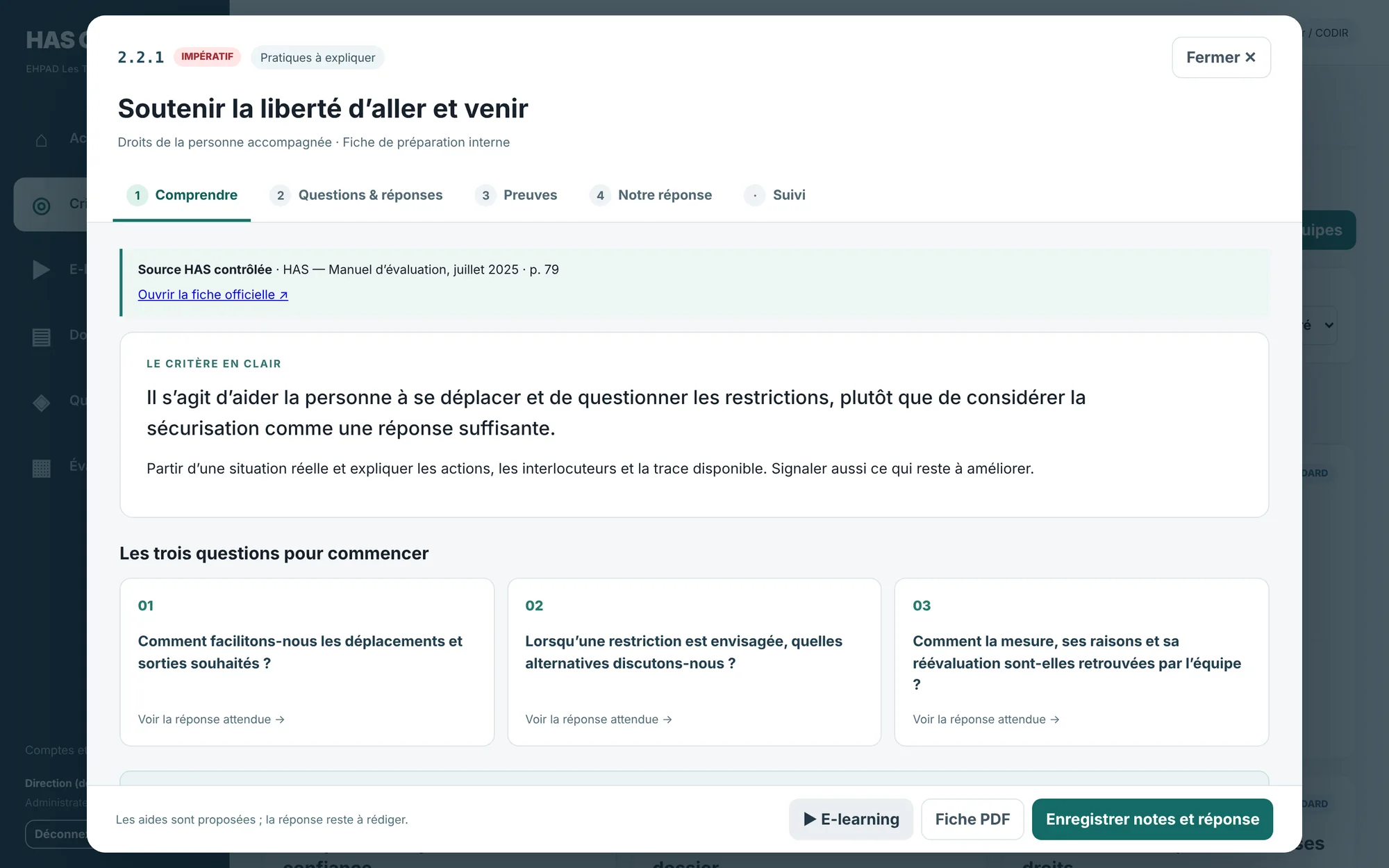This screenshot has height=868, width=1389.
Task: Select the Suivi tab
Action: click(x=775, y=195)
